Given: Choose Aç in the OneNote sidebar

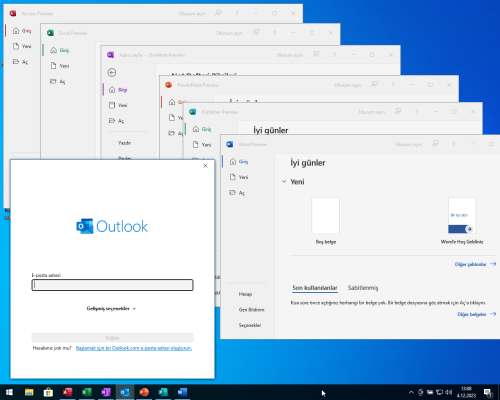Looking at the screenshot, I should pos(116,121).
